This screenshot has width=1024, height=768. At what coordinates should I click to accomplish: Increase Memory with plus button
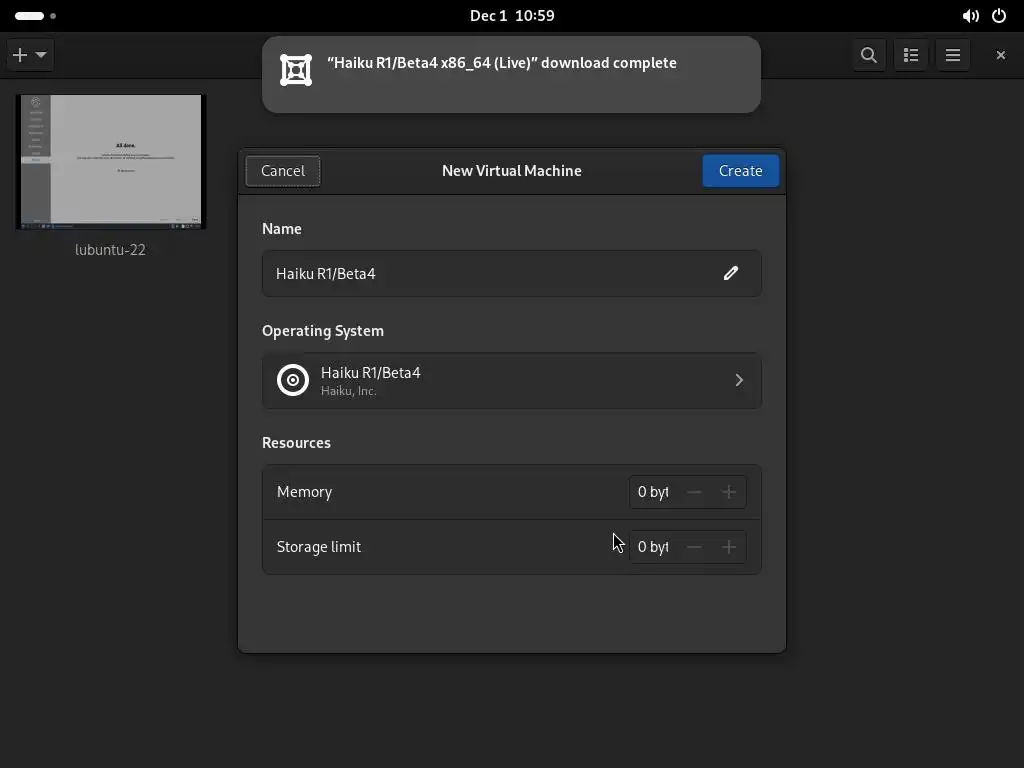[x=729, y=492]
